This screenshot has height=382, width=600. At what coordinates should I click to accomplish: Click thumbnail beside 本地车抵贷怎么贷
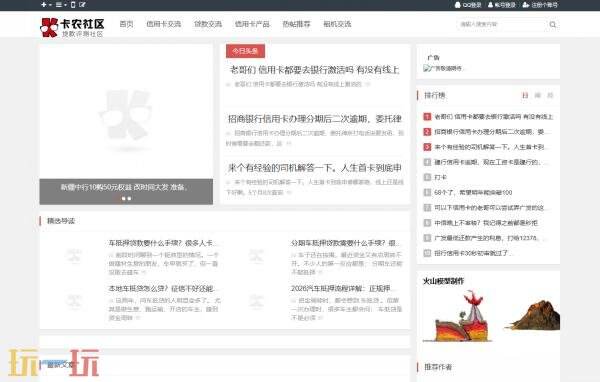(x=73, y=302)
